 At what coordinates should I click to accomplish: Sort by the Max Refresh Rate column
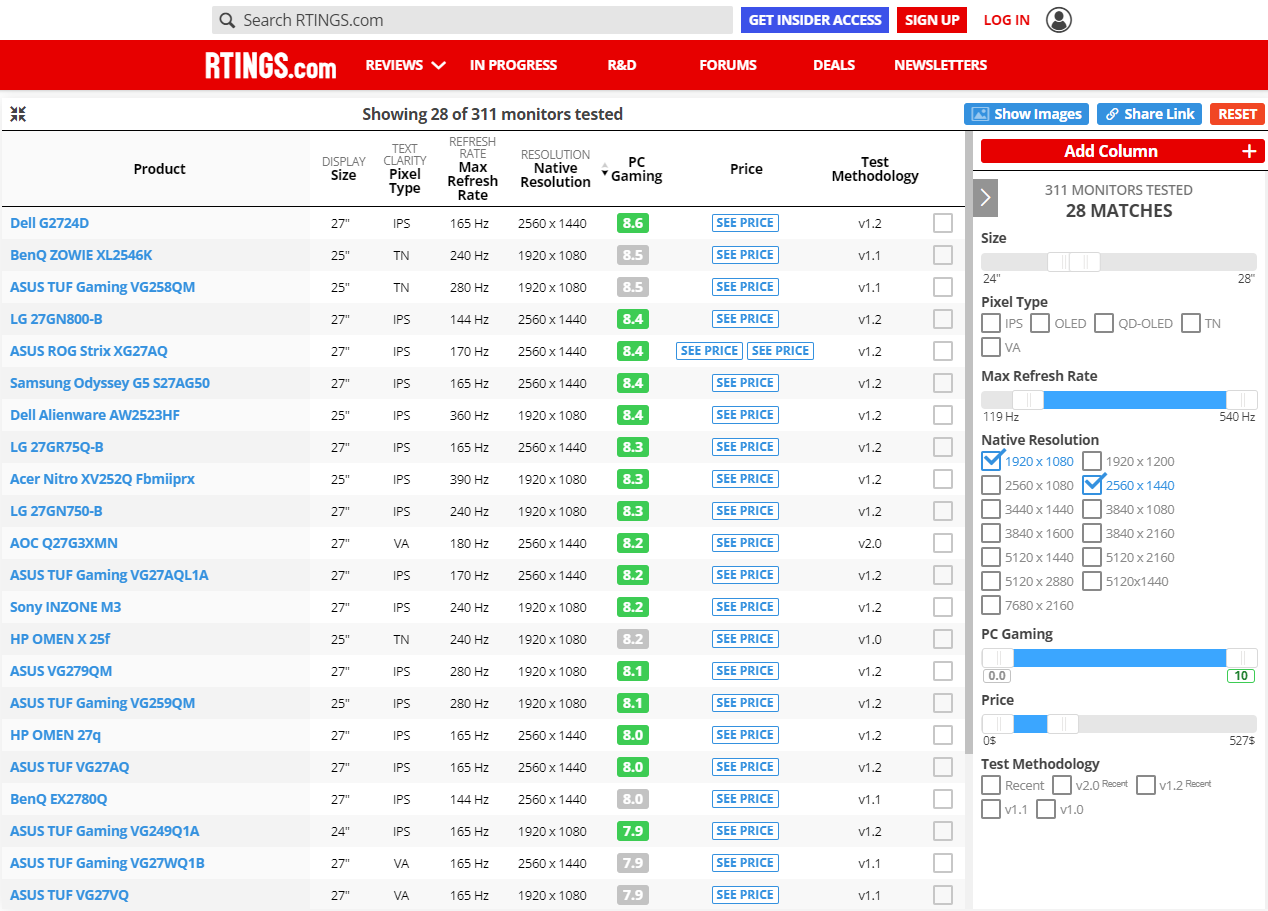point(472,168)
